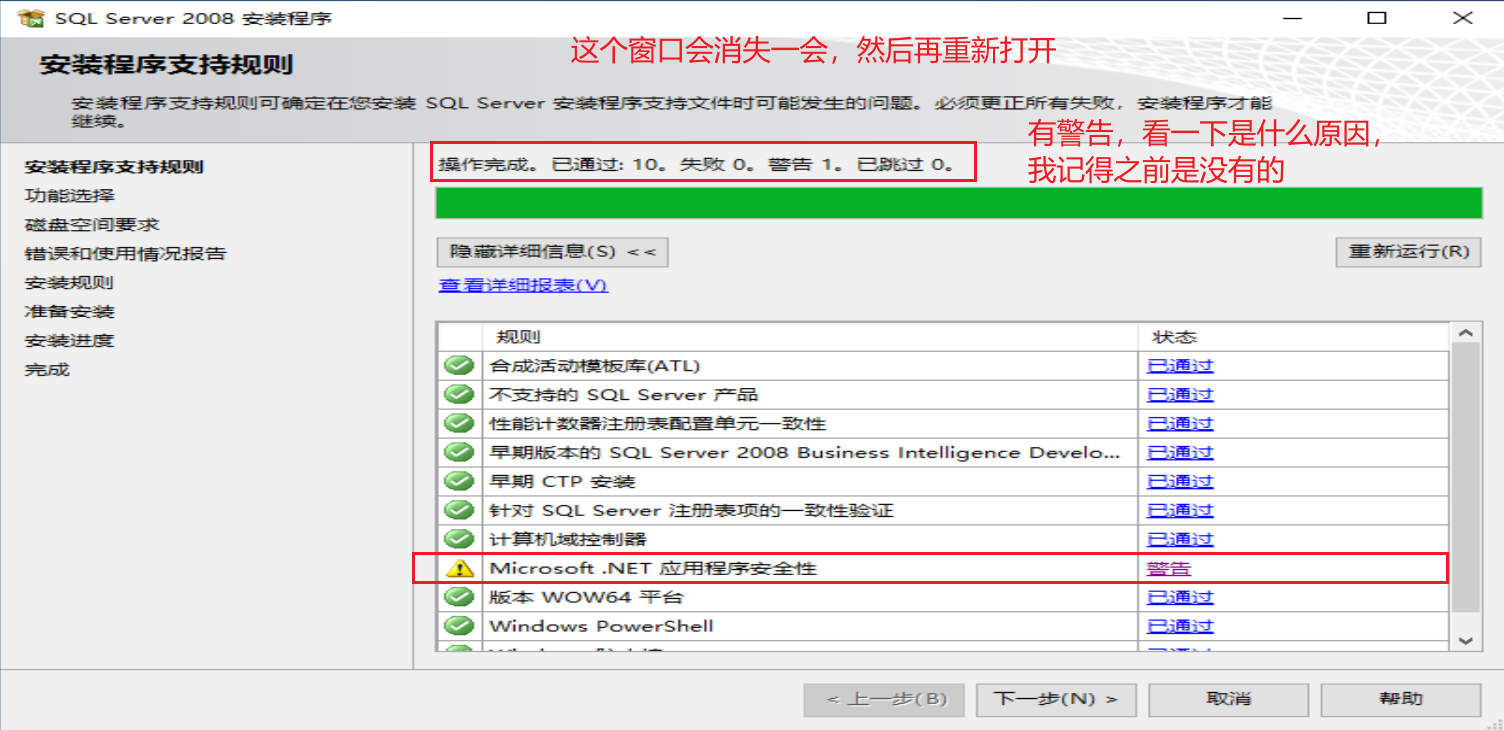The width and height of the screenshot is (1504, 730).
Task: Click the check icon for 不支持的 SQL Server 产品
Action: point(459,393)
